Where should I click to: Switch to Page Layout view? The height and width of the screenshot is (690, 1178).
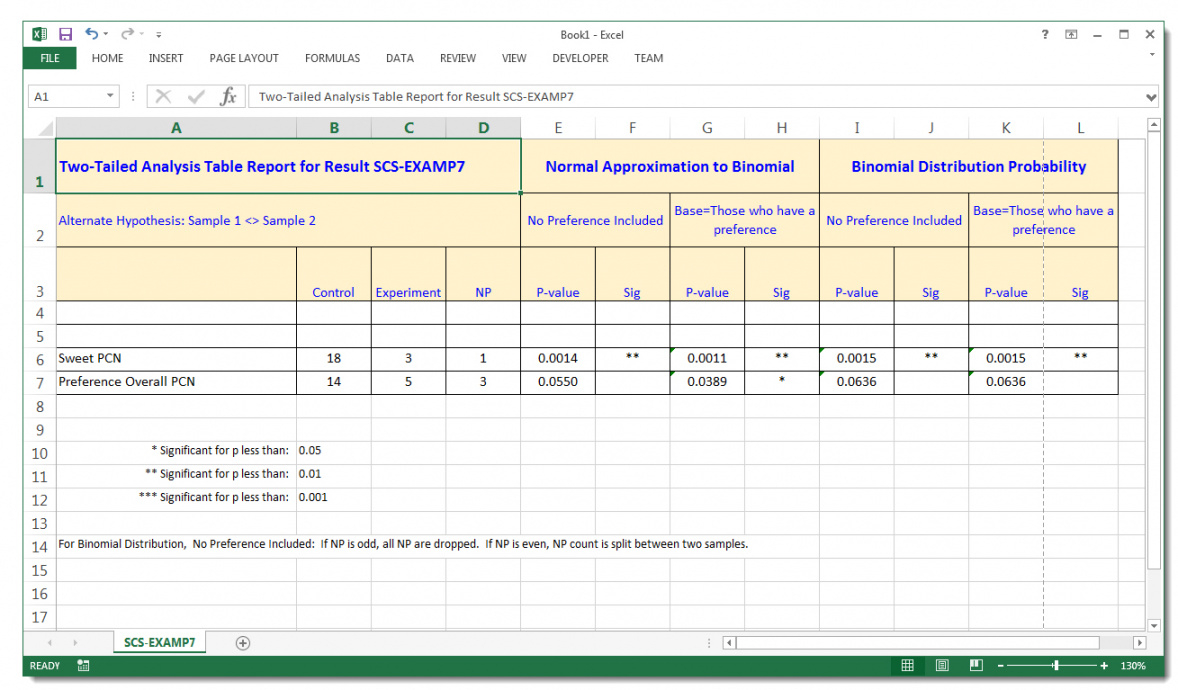coord(942,666)
